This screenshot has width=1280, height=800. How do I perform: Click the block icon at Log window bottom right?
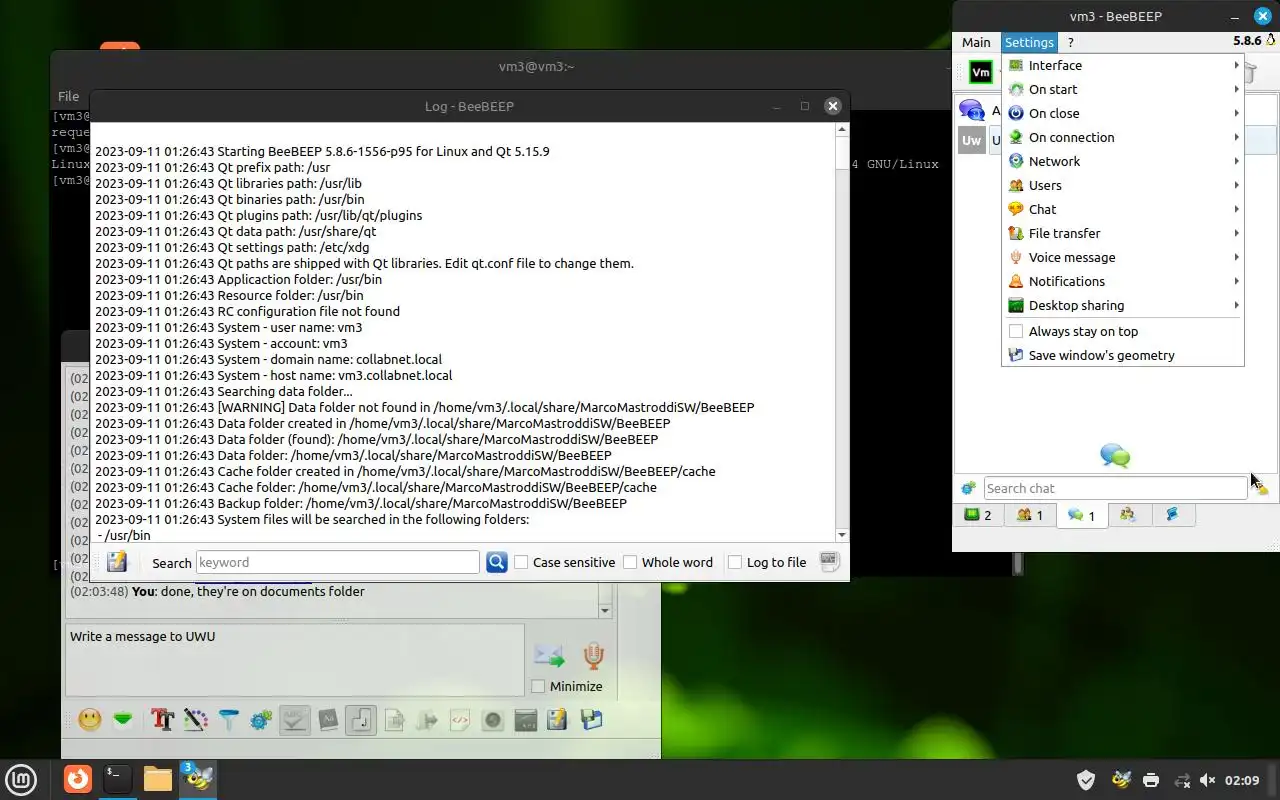point(829,562)
